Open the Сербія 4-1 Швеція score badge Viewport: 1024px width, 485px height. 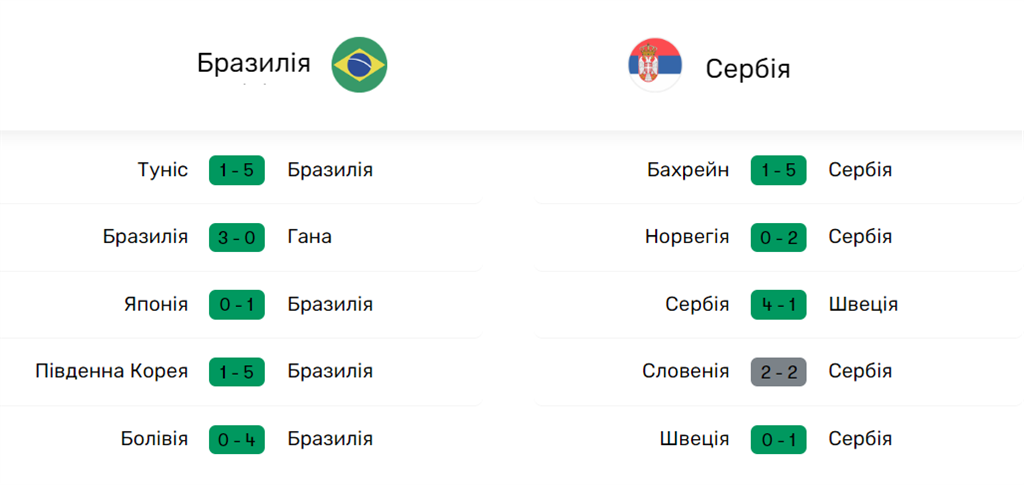click(778, 304)
